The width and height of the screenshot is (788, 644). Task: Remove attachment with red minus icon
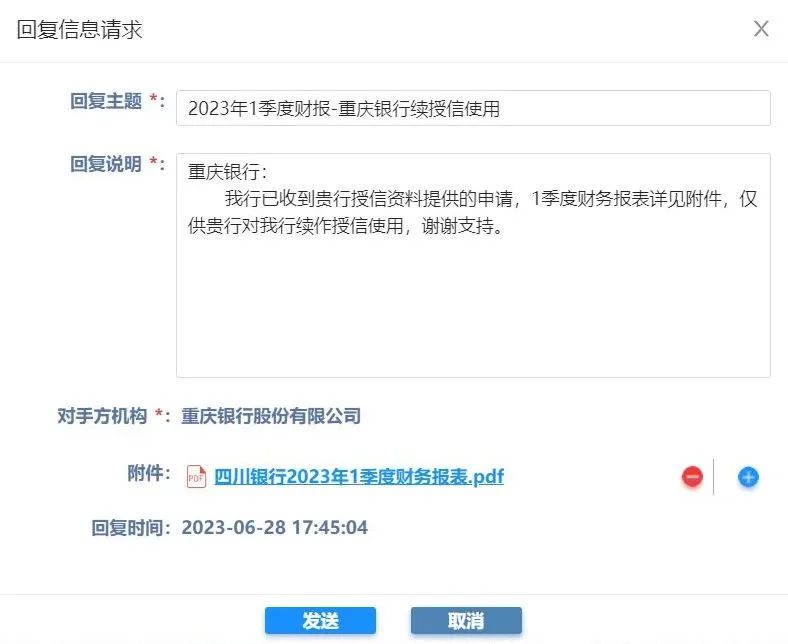point(692,477)
